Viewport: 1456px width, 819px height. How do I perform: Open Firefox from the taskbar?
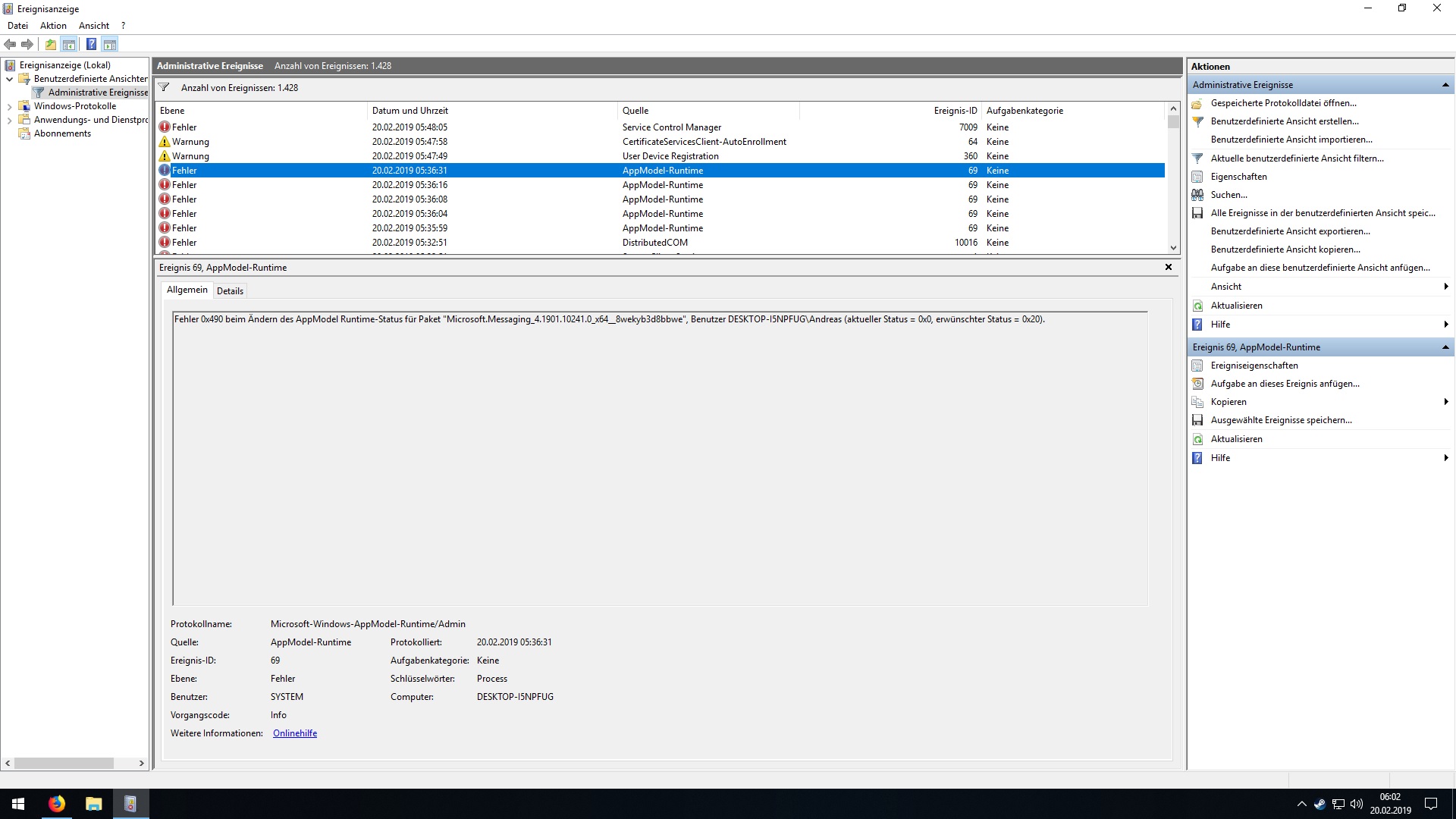pyautogui.click(x=57, y=804)
